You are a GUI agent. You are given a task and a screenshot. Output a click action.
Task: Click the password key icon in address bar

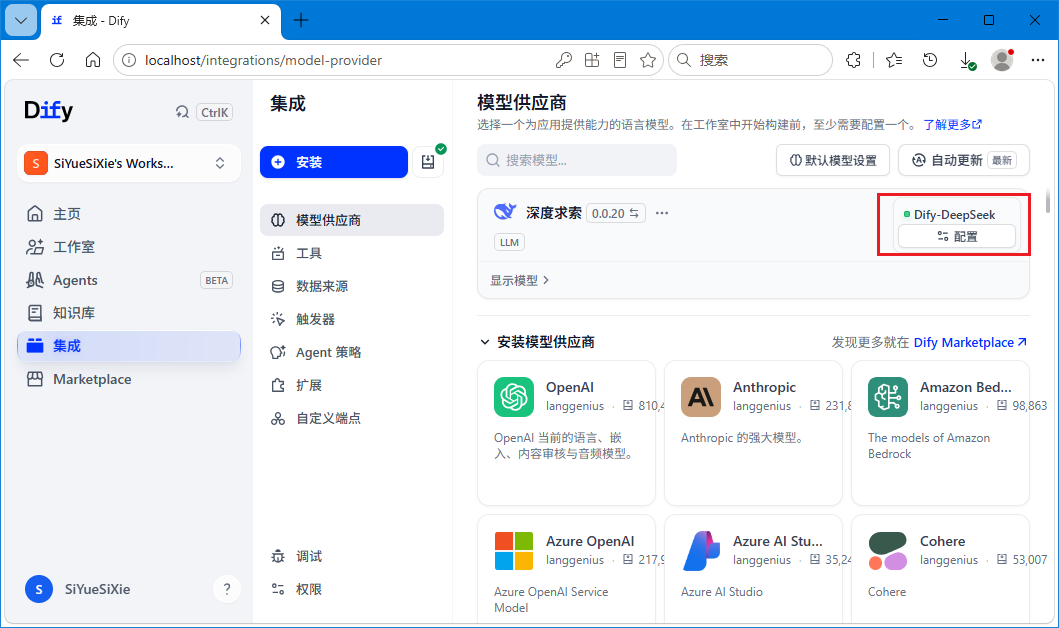coord(564,60)
